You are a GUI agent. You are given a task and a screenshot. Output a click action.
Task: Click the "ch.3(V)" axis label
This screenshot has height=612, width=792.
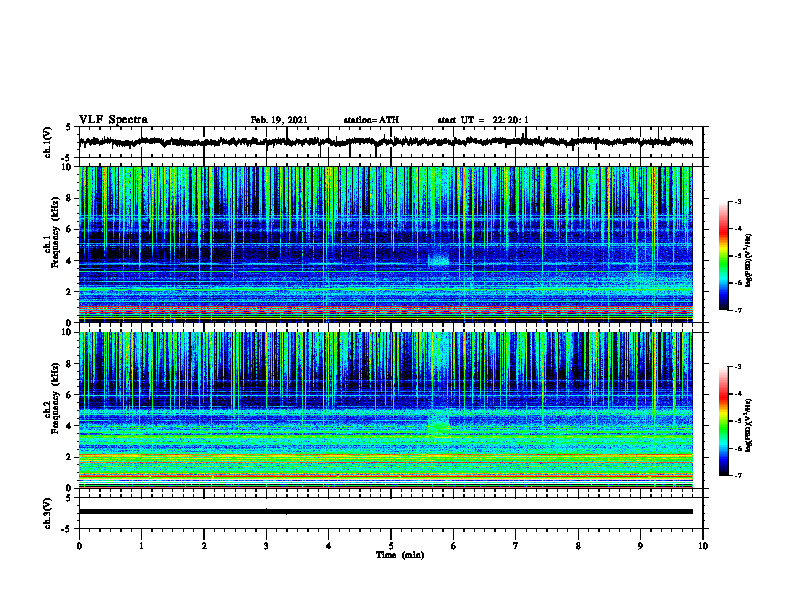pos(48,513)
